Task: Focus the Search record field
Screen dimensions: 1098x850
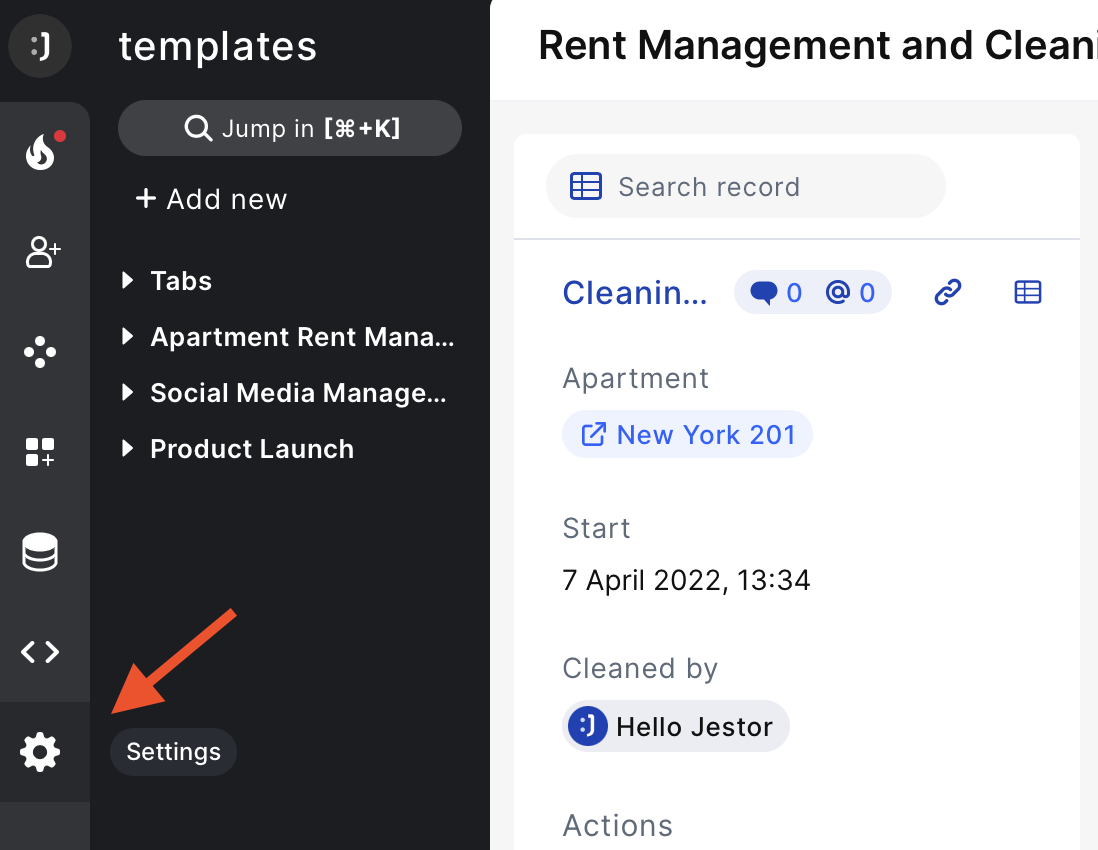Action: pyautogui.click(x=746, y=186)
